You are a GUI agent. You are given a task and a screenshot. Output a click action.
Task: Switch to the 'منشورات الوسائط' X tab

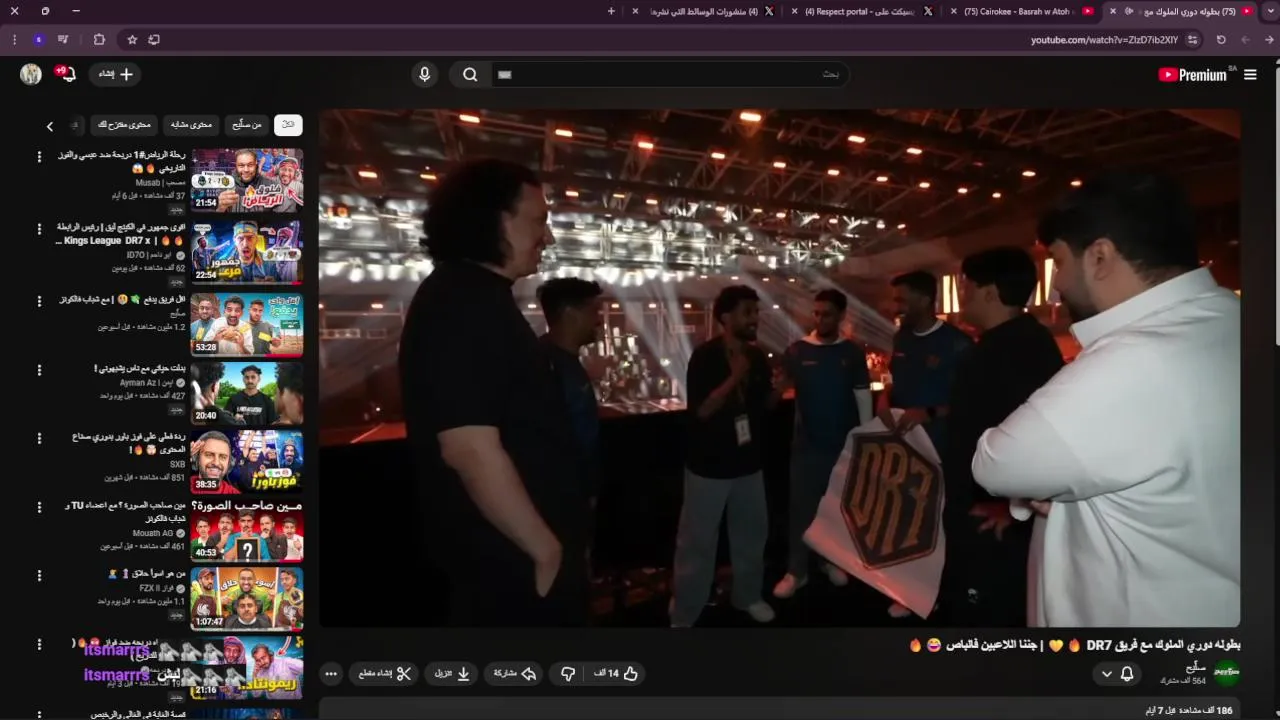[x=706, y=11]
